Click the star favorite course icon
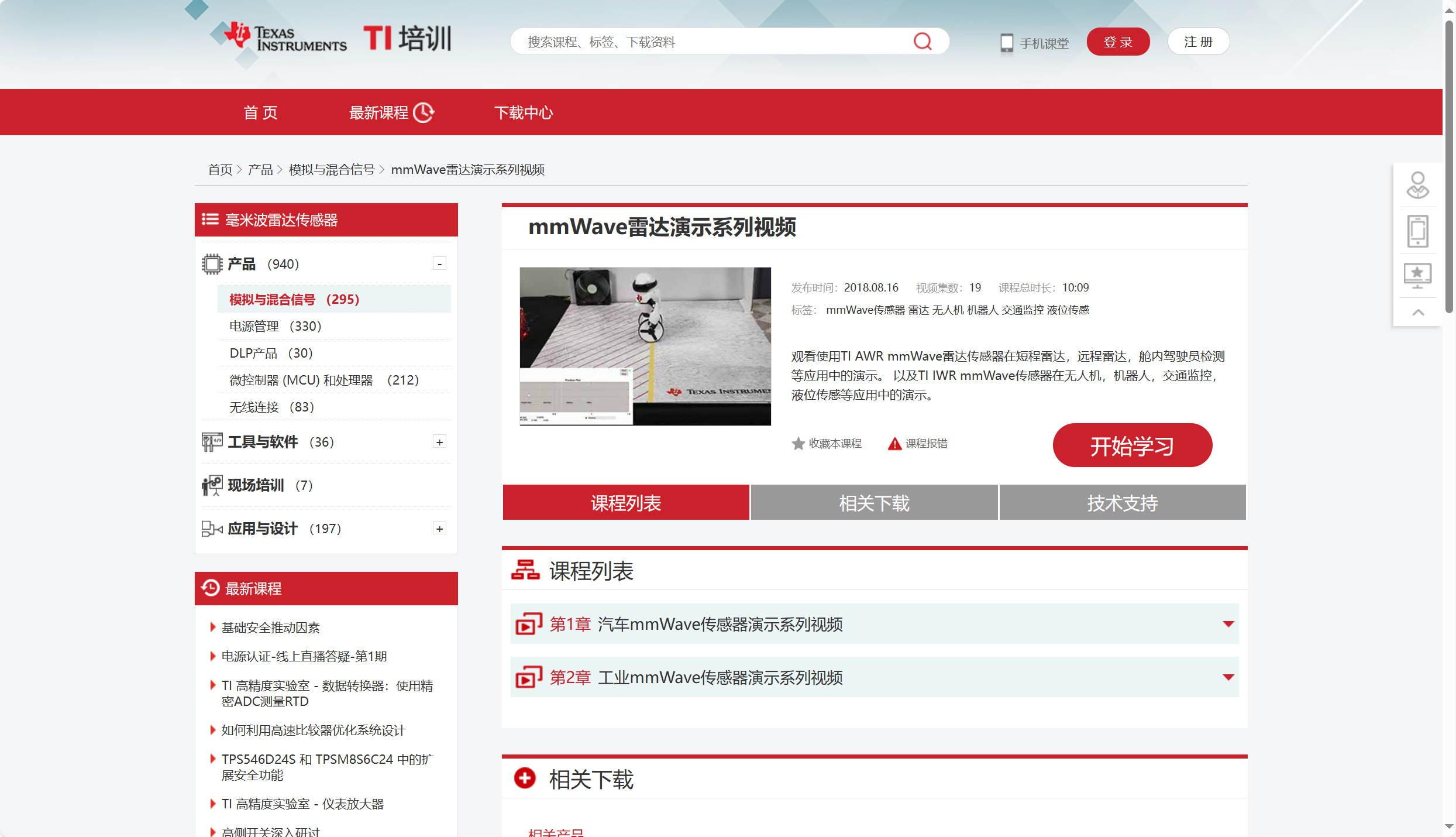1456x837 pixels. tap(798, 444)
